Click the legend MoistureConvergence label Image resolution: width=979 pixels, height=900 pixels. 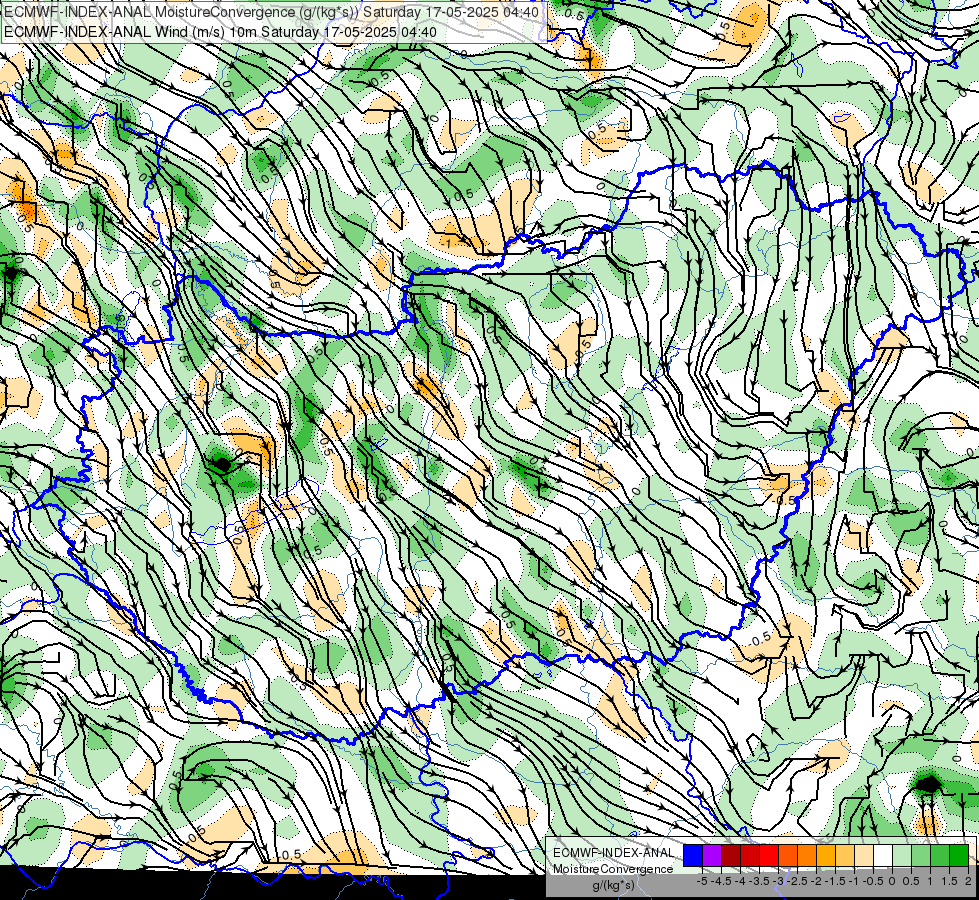(613, 869)
